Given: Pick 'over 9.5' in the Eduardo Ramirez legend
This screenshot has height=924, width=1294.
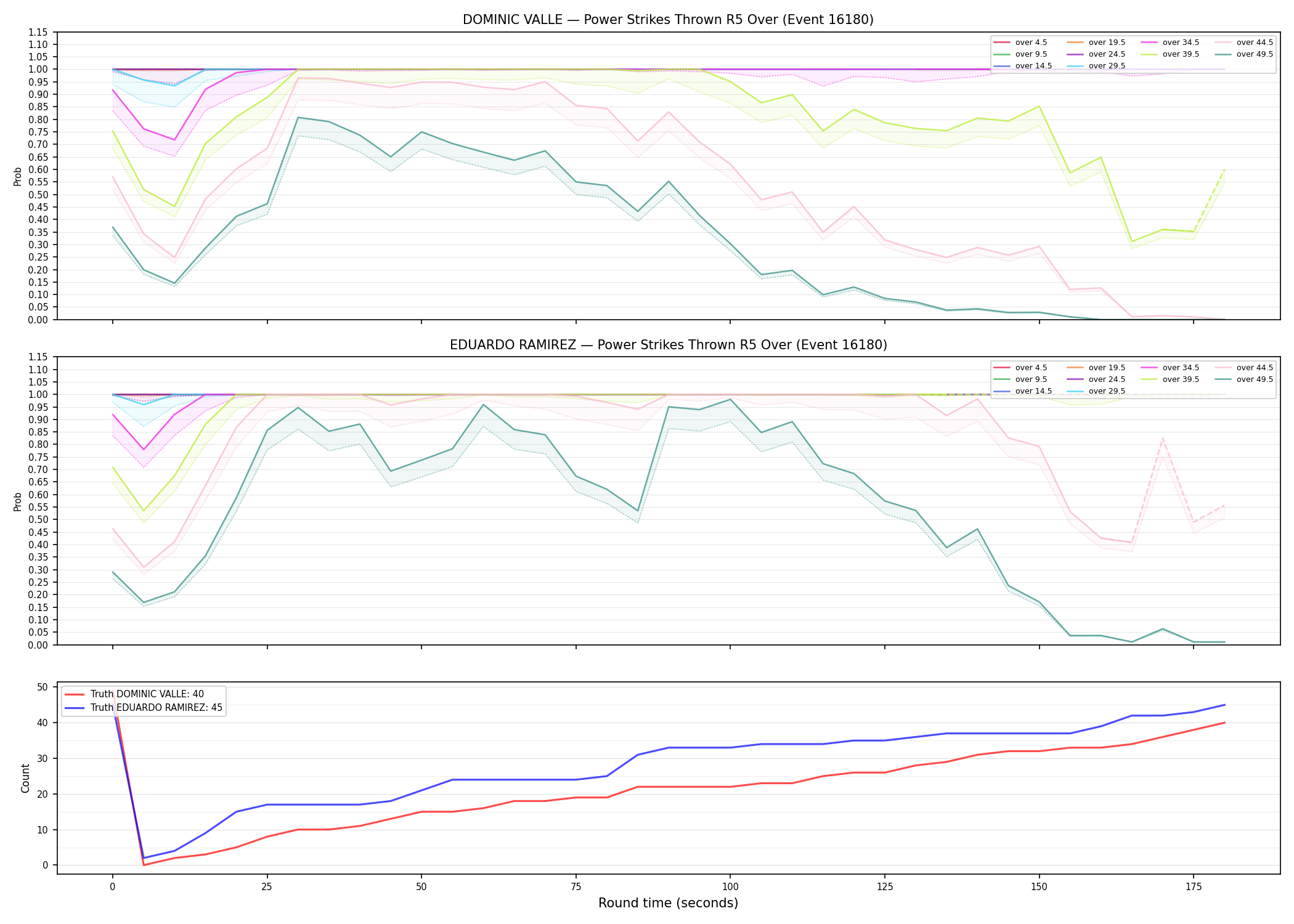Looking at the screenshot, I should tap(1031, 379).
